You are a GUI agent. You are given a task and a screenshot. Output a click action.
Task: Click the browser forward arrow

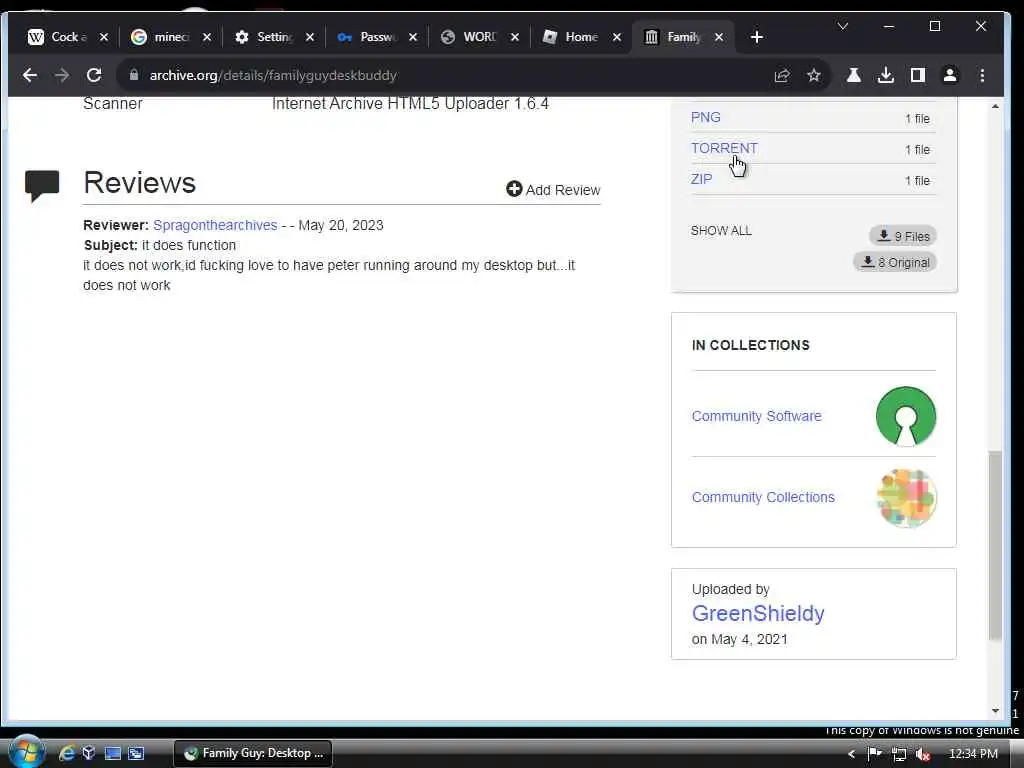click(x=61, y=75)
